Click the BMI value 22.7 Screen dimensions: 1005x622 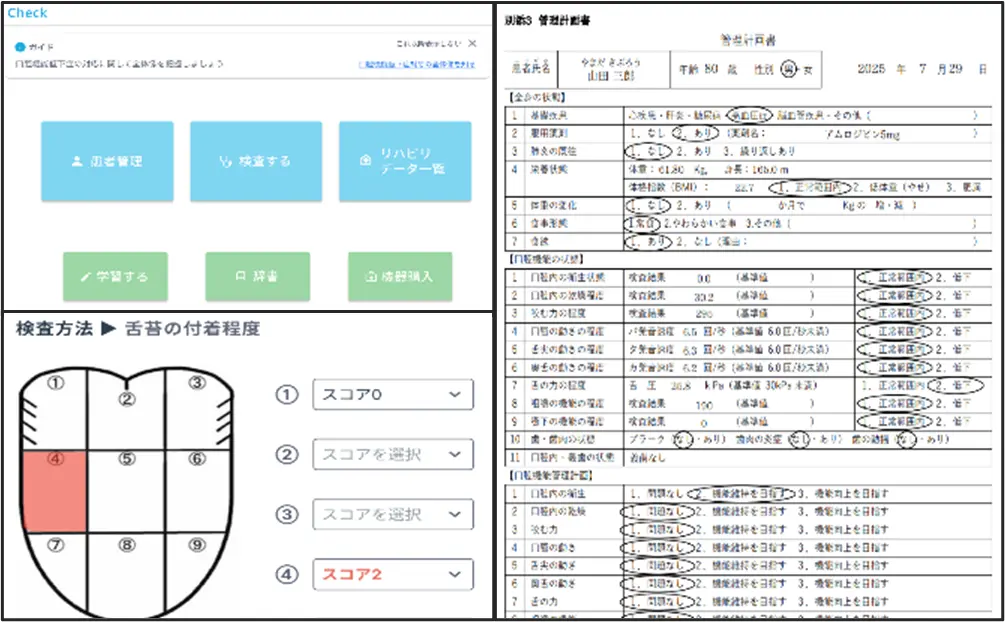click(x=743, y=188)
